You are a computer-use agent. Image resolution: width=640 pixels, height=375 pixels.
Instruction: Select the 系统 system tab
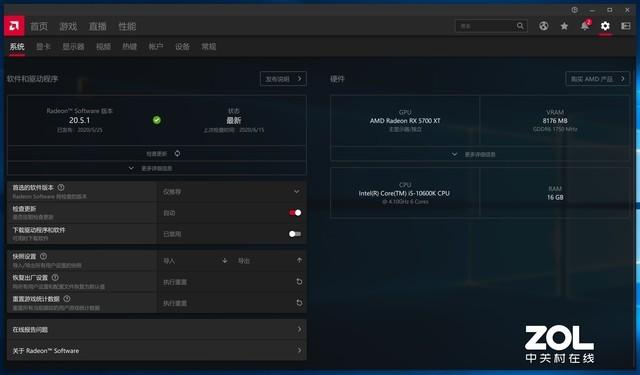click(17, 47)
